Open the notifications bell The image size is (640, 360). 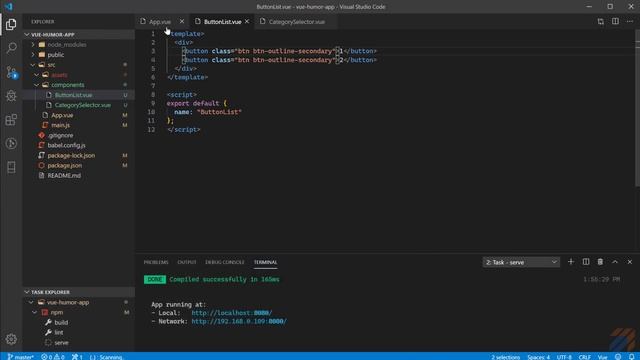(x=631, y=357)
